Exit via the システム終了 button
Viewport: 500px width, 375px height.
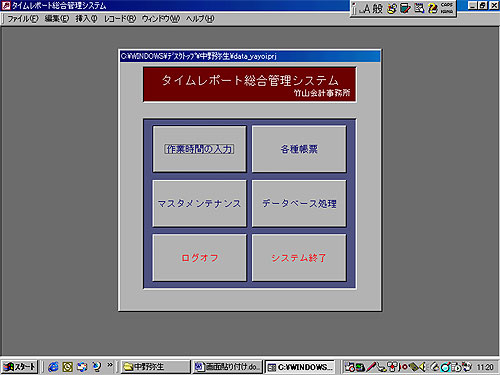pos(299,258)
